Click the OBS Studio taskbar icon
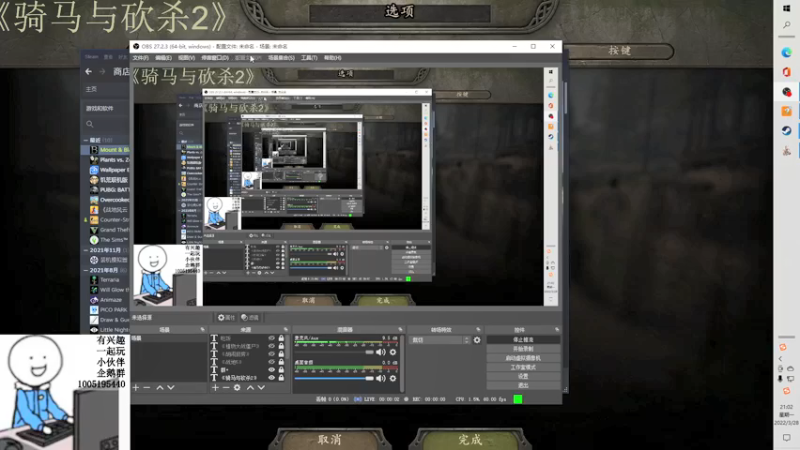This screenshot has height=450, width=800. click(x=786, y=92)
